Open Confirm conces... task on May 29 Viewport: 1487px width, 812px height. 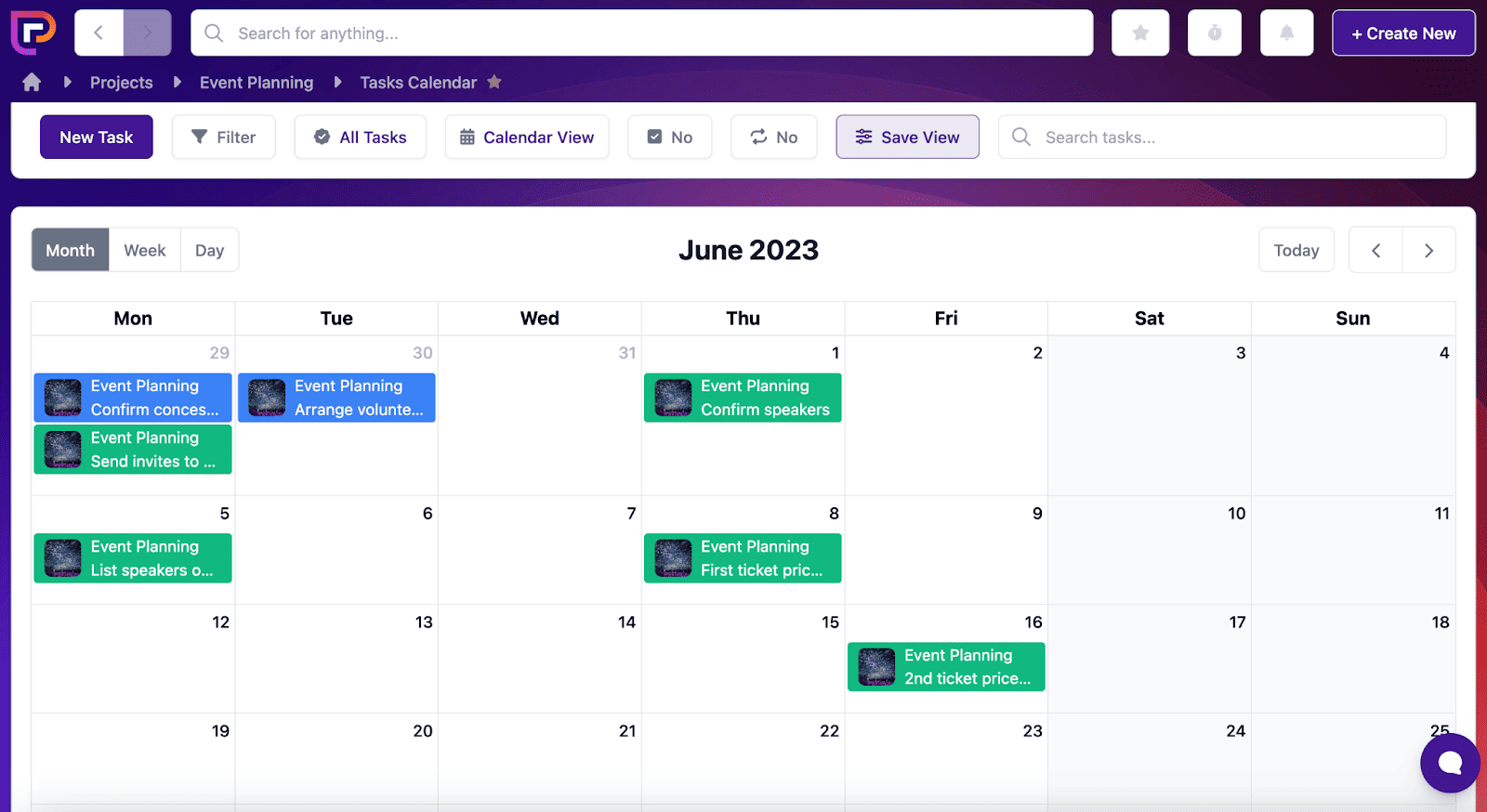(x=133, y=398)
